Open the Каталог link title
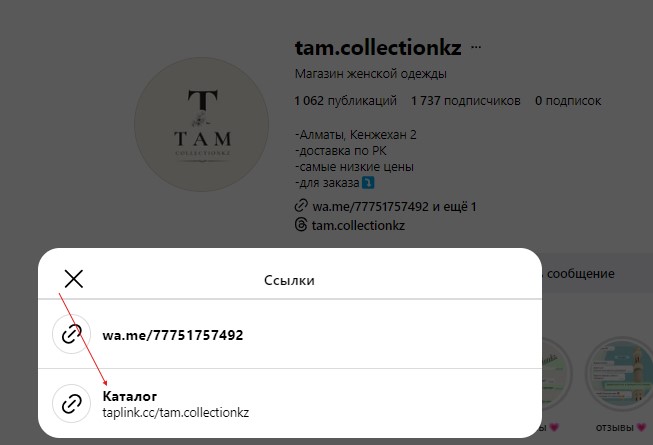653x445 pixels. click(130, 397)
